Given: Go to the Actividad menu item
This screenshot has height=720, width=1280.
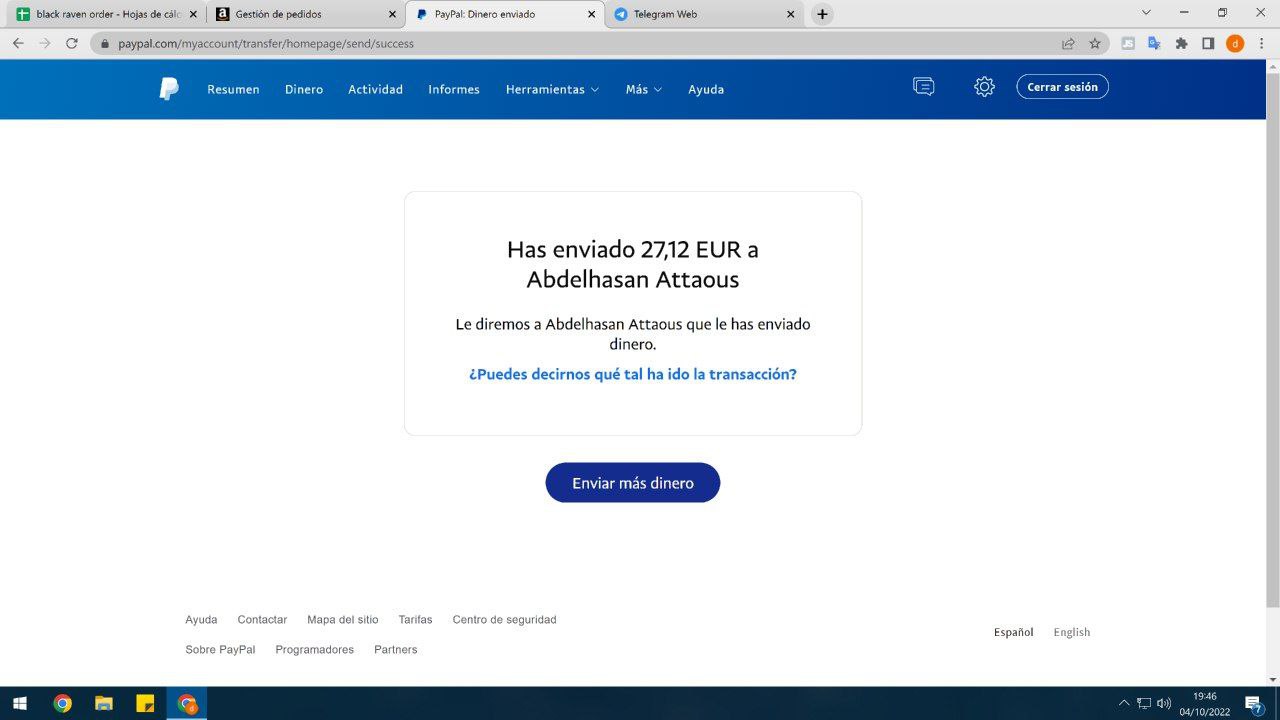Looking at the screenshot, I should click(375, 89).
